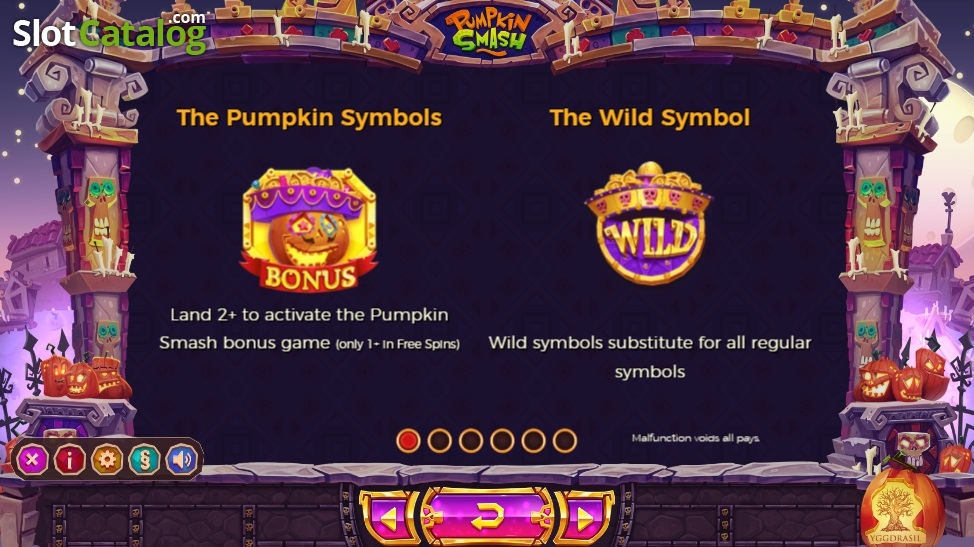Open settings via orange gear icon
The image size is (974, 547).
point(107,460)
